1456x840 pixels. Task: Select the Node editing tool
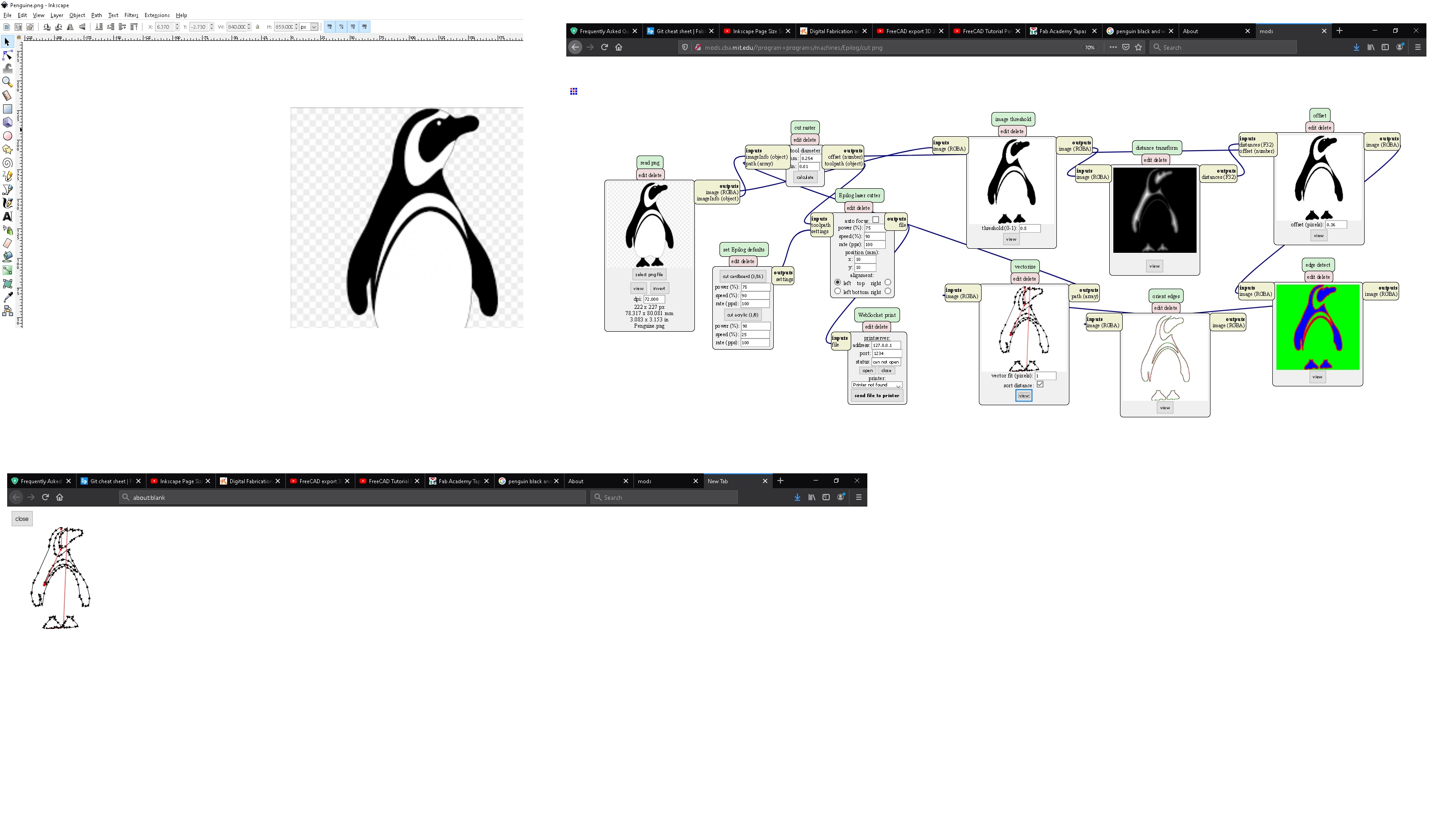(8, 56)
